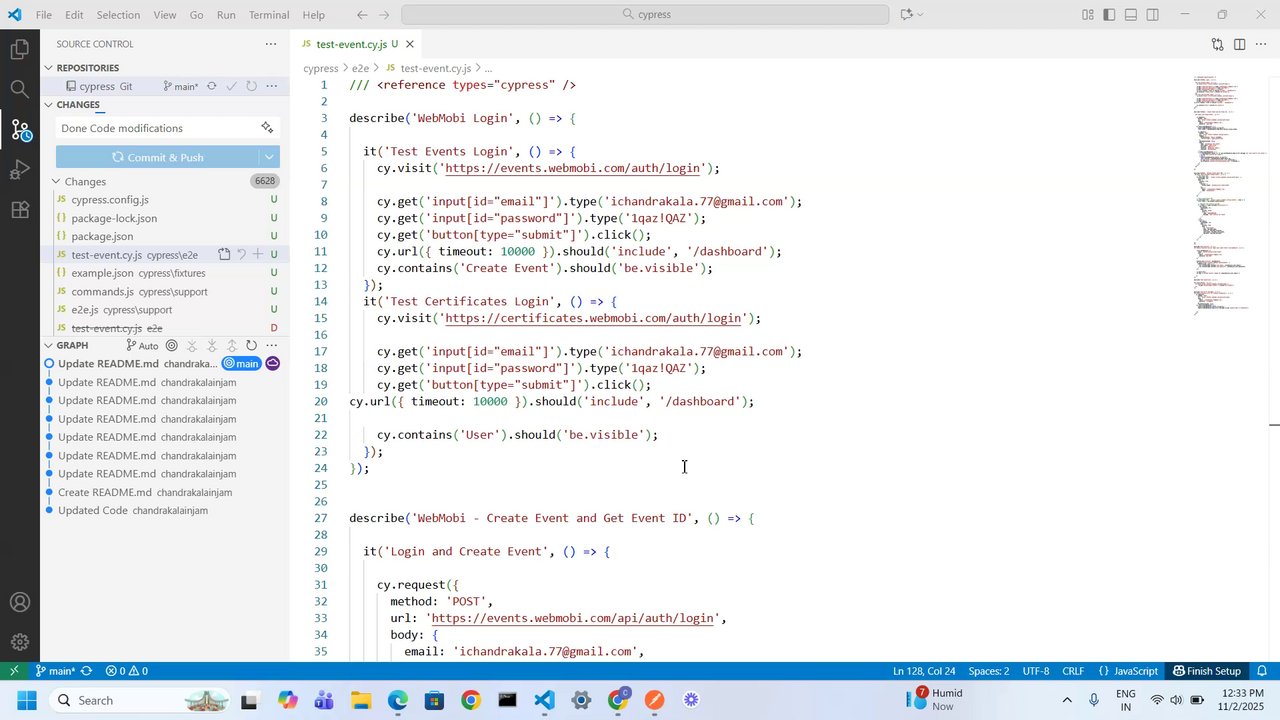Screen dimensions: 1280x720
Task: Open the Windows Start menu
Action: point(27,700)
